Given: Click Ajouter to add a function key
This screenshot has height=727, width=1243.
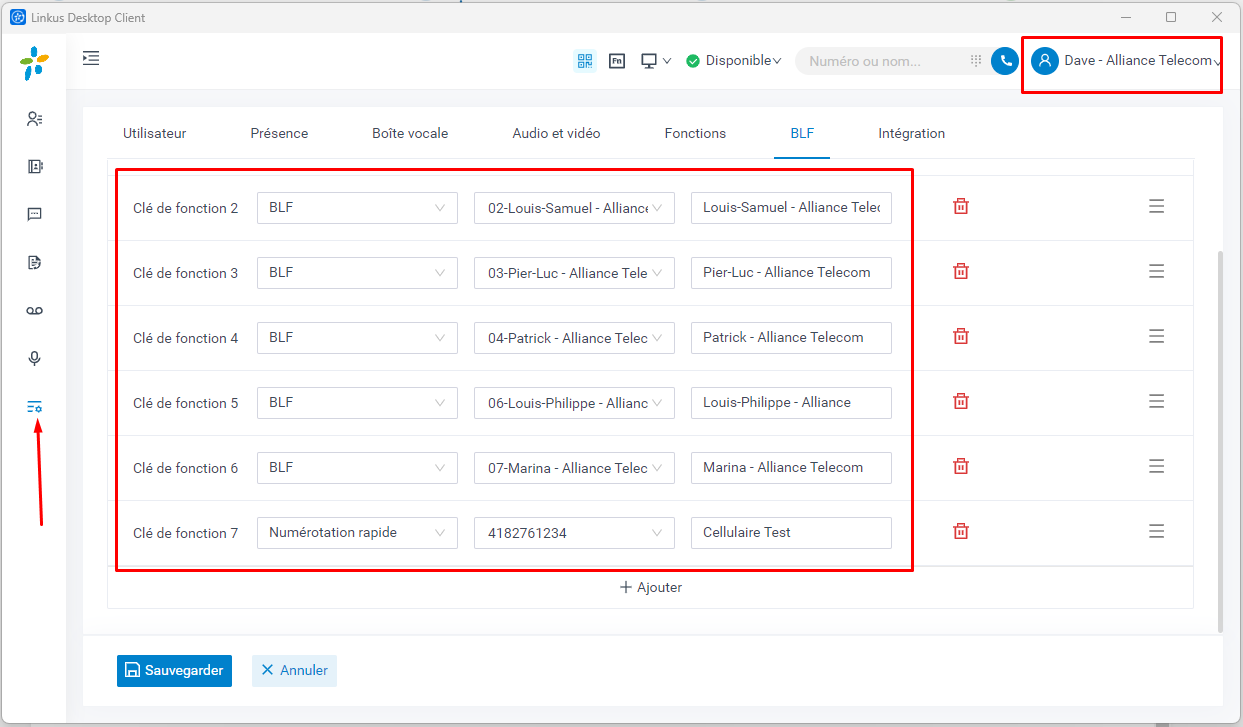Looking at the screenshot, I should [x=650, y=587].
